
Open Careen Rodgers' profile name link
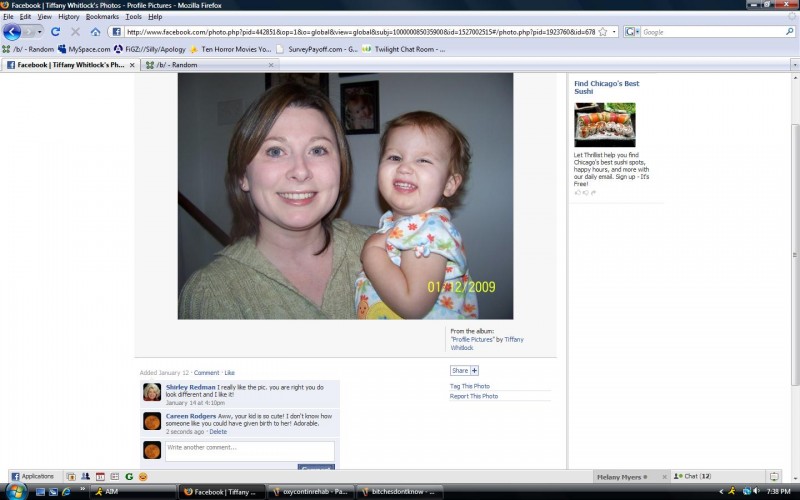[191, 416]
